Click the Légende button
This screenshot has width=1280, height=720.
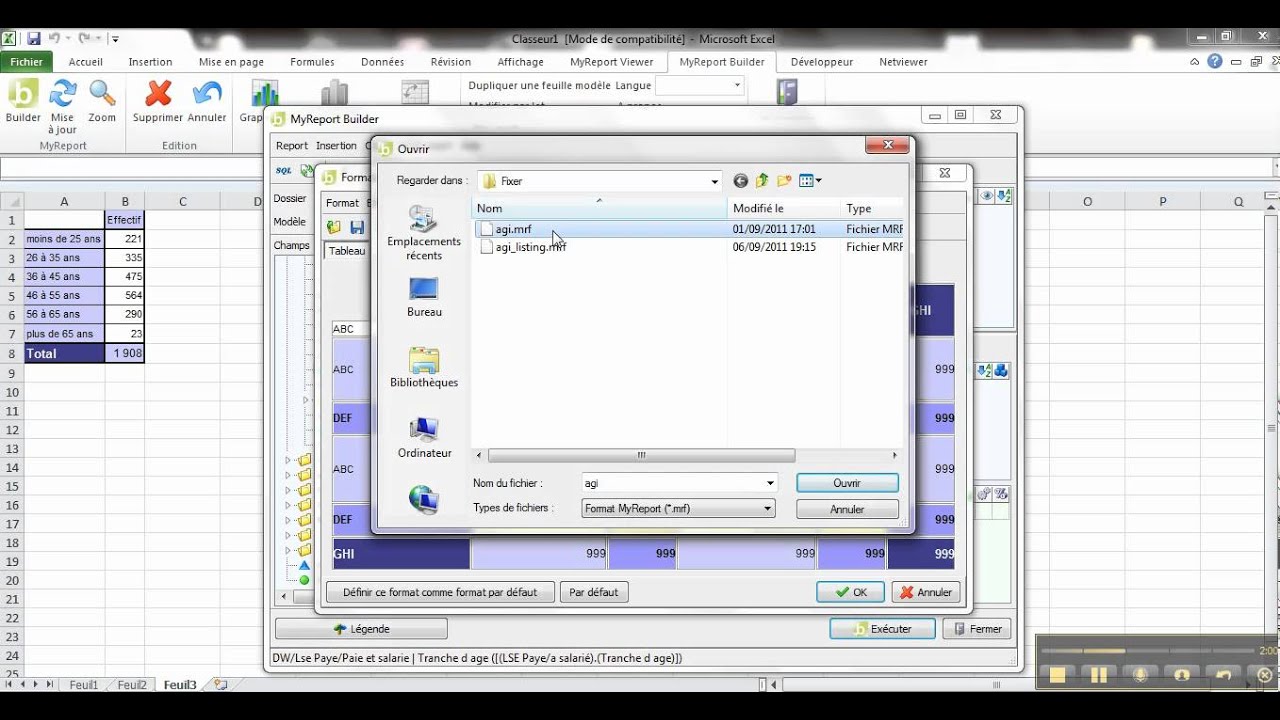361,629
